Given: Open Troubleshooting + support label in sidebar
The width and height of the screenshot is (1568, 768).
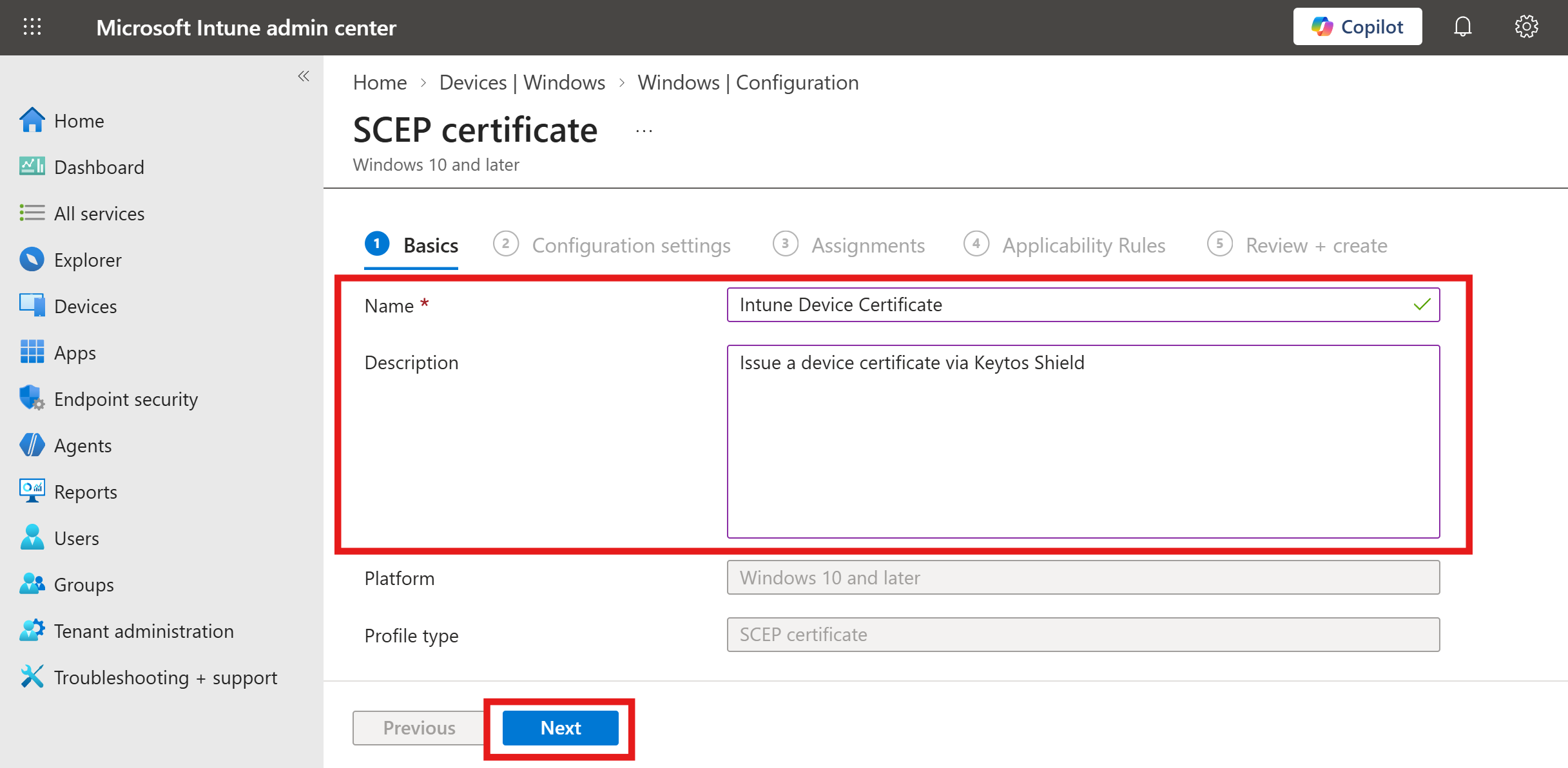Looking at the screenshot, I should [166, 678].
